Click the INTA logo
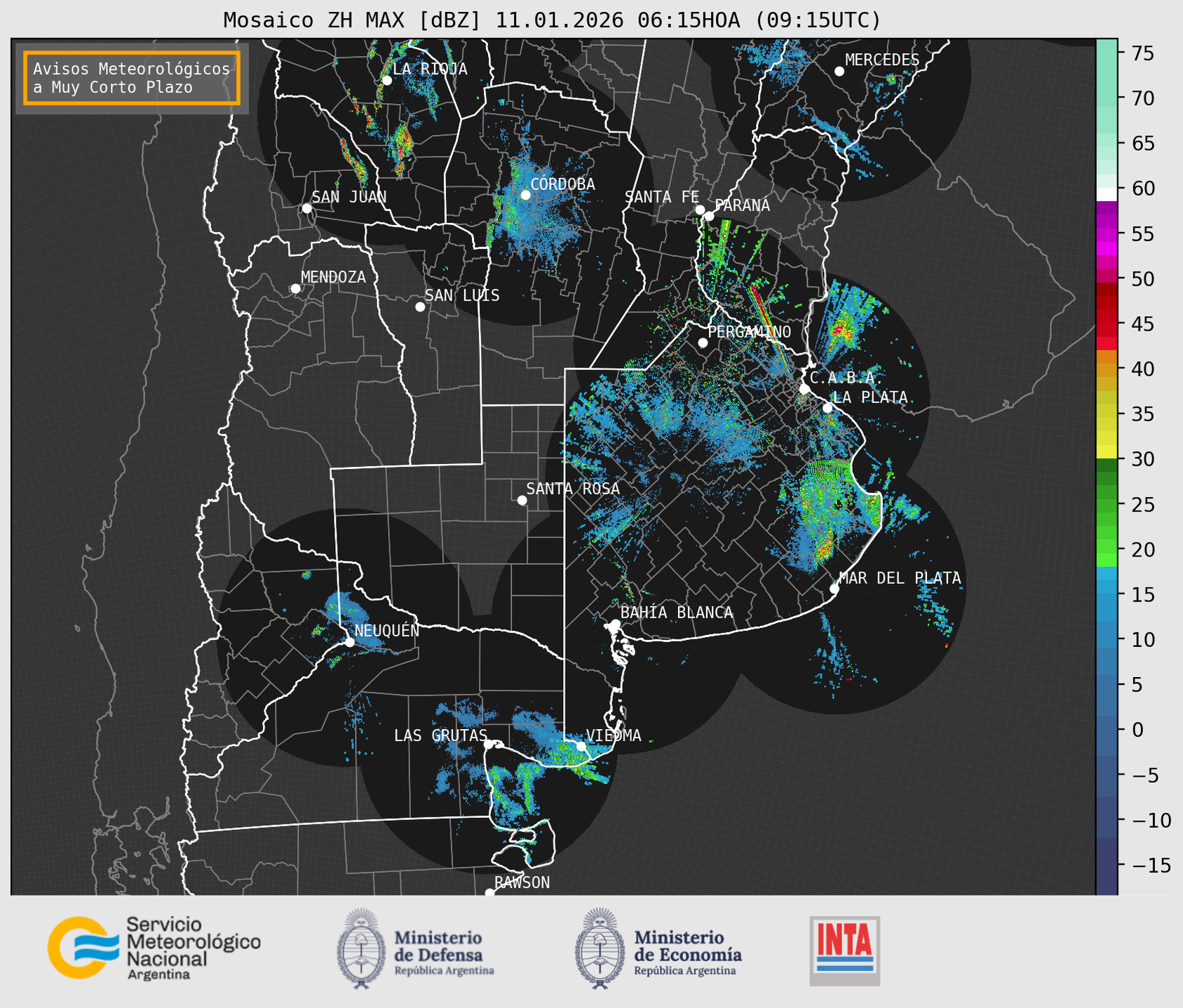The width and height of the screenshot is (1183, 1008). (x=844, y=951)
